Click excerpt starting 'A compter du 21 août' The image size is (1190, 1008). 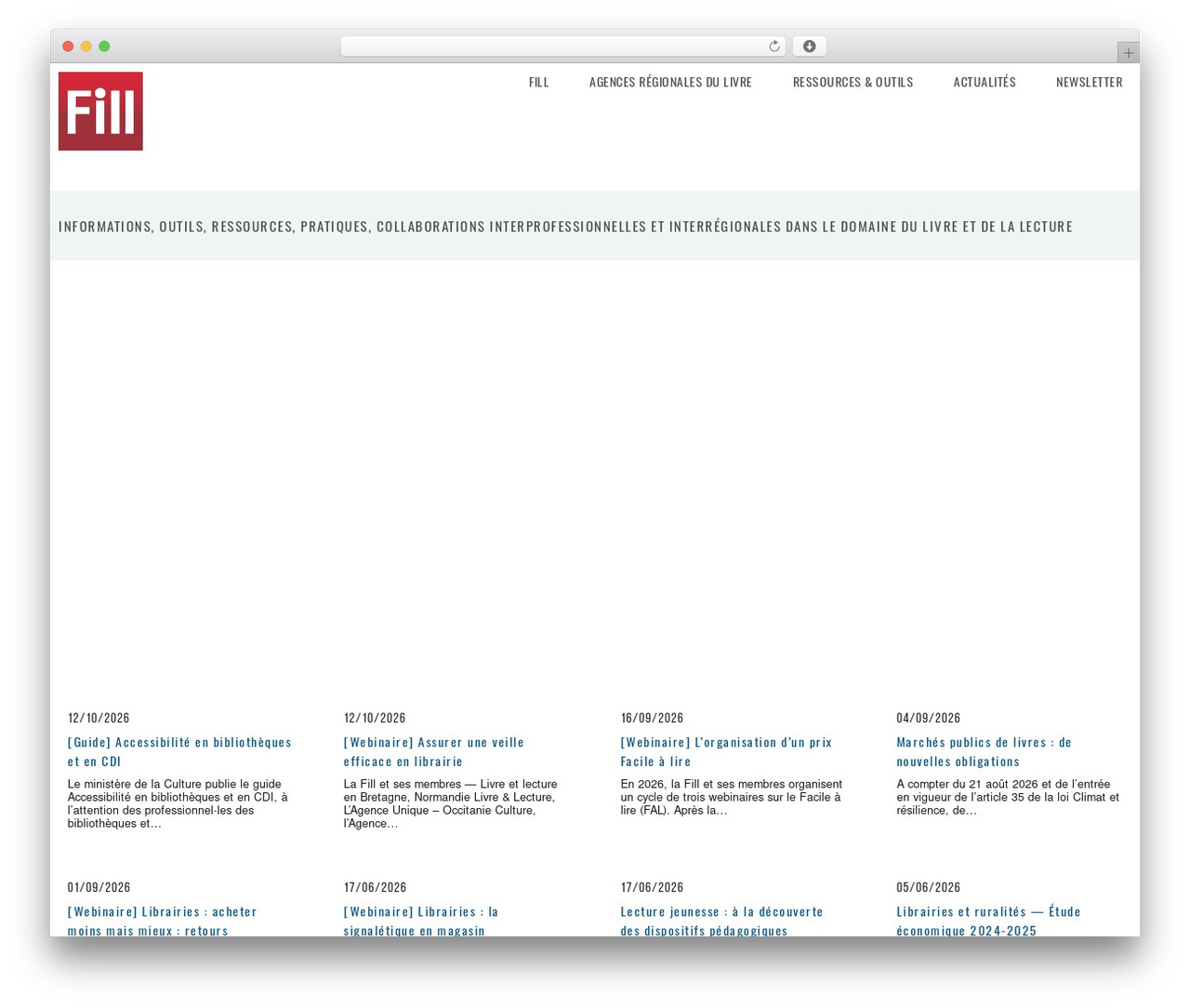pos(1008,797)
